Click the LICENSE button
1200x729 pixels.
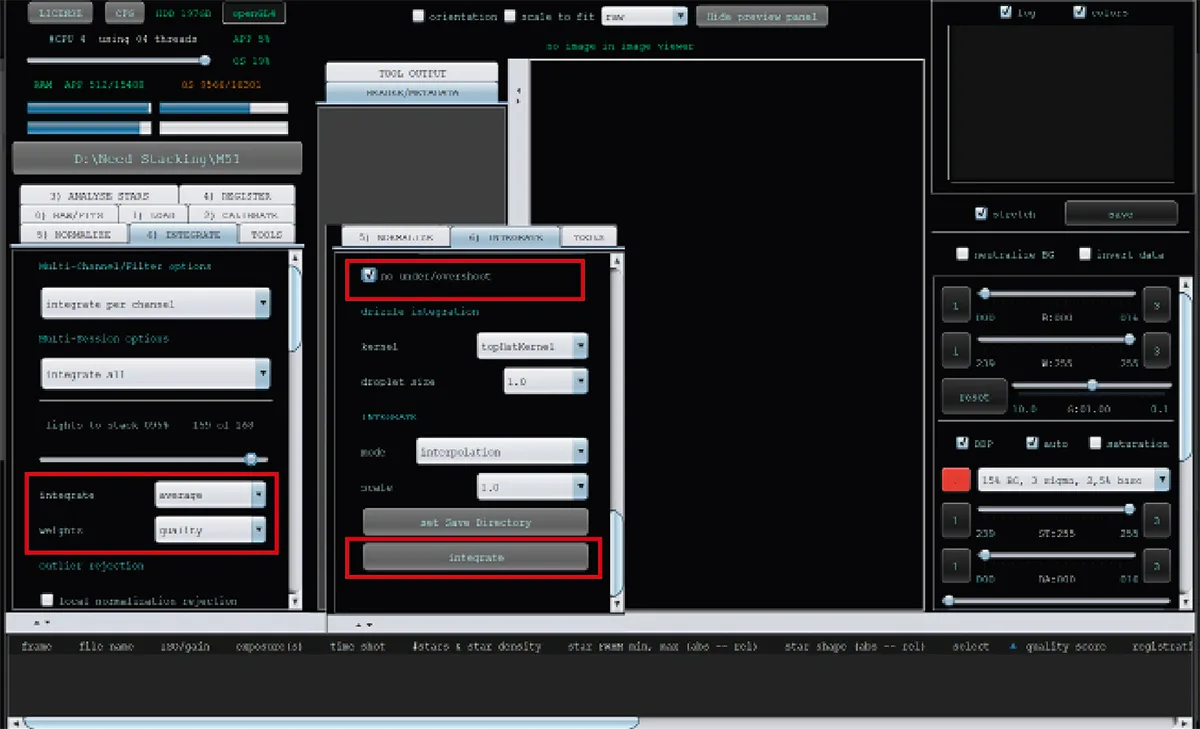(61, 14)
